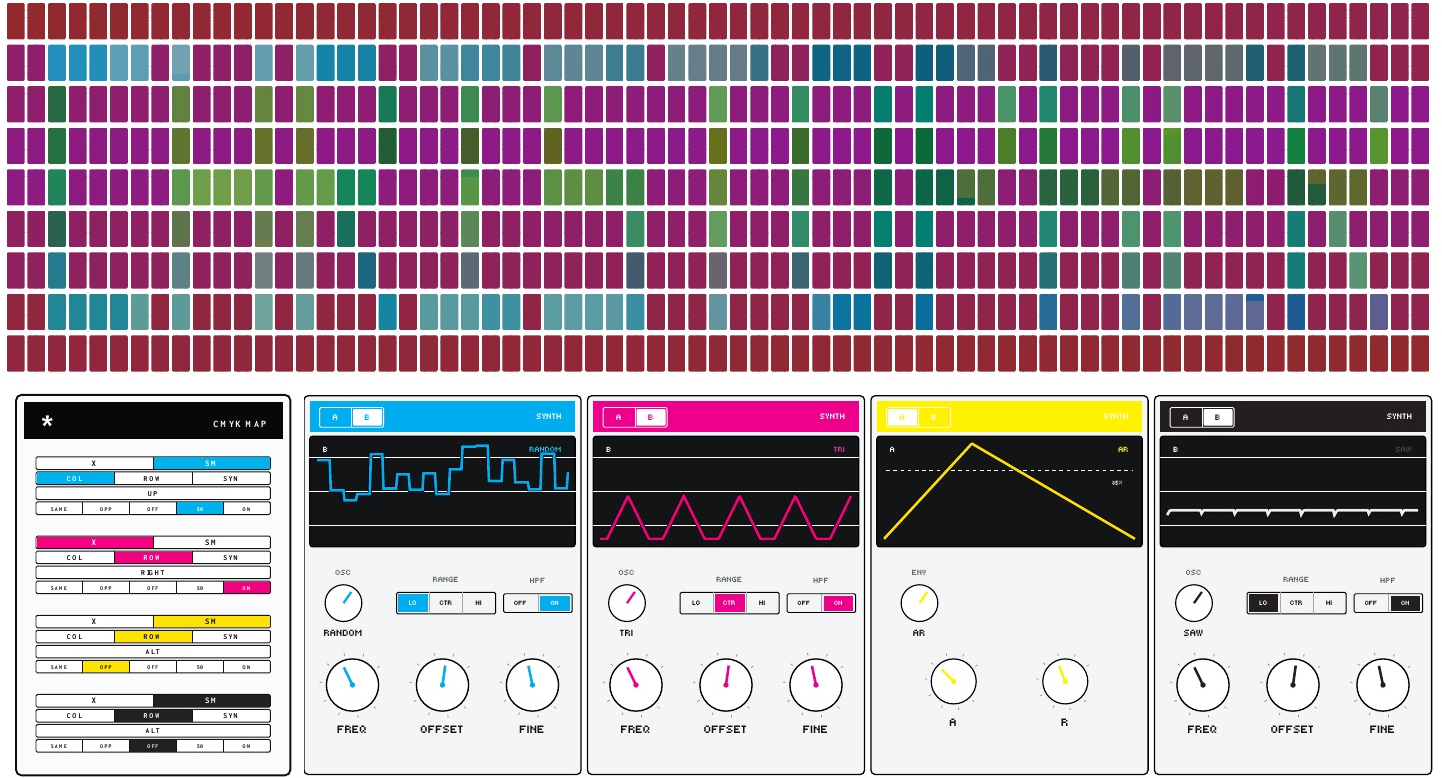This screenshot has height=778, width=1442.
Task: Click the yellow synth A attack knob
Action: pyautogui.click(x=952, y=680)
